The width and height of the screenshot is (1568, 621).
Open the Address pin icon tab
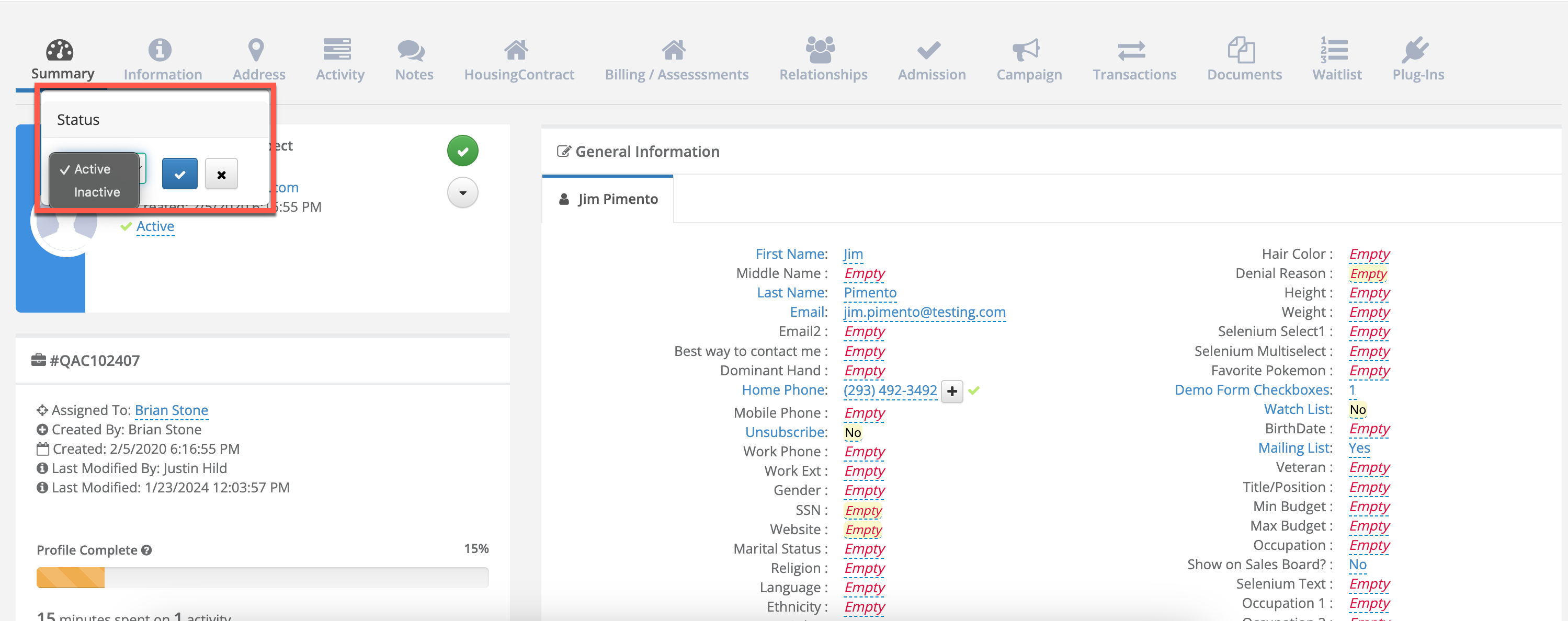click(x=256, y=50)
